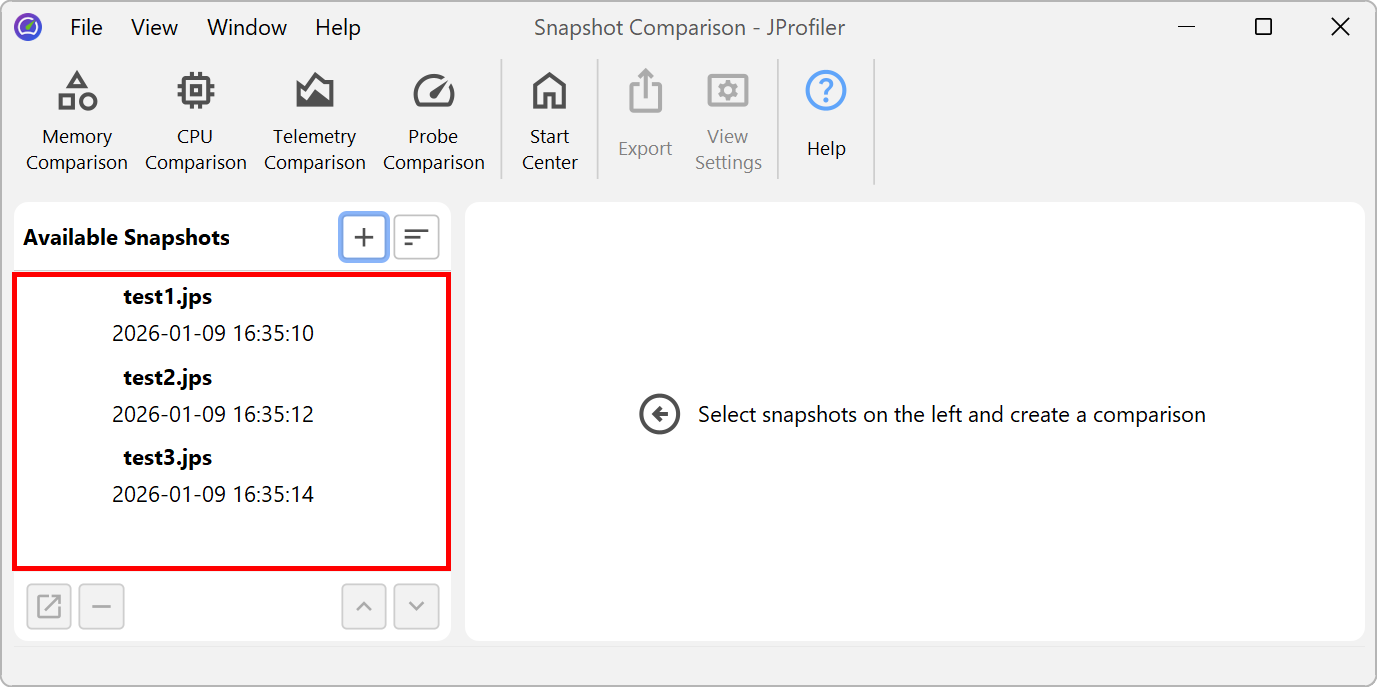1377x687 pixels.
Task: Open the CPU Comparison tool
Action: coord(195,121)
